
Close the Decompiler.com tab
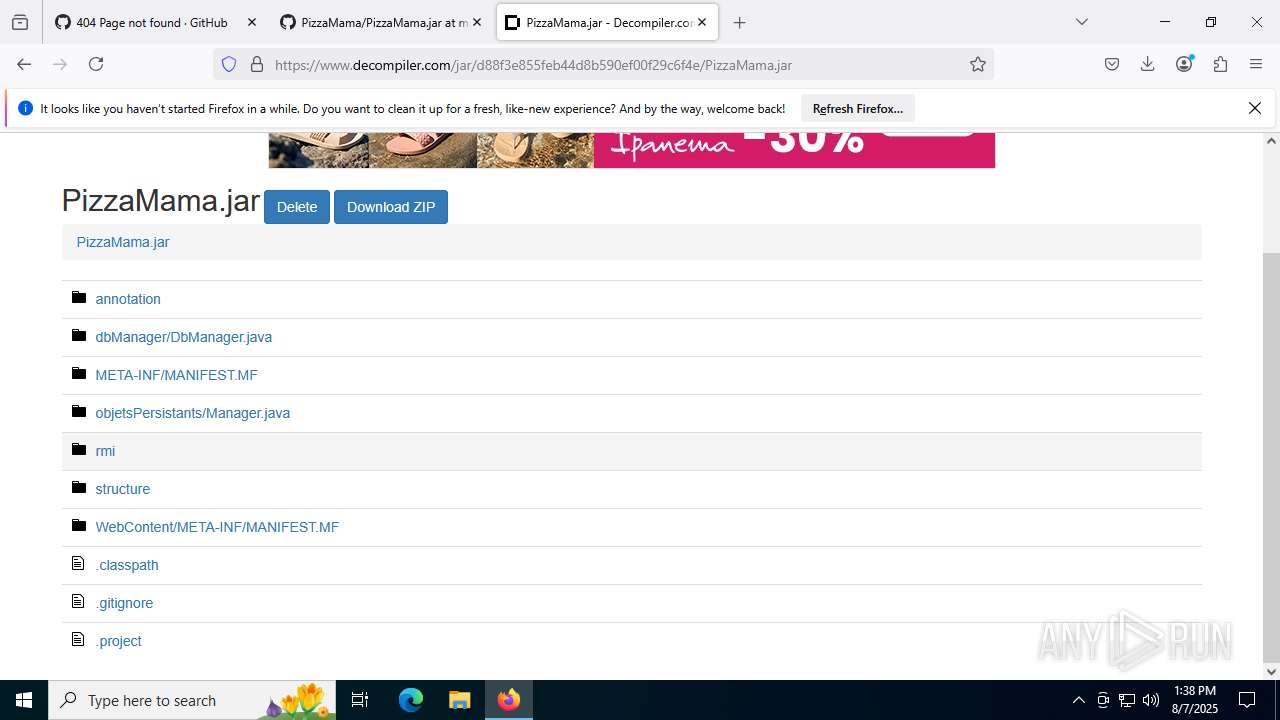702,22
